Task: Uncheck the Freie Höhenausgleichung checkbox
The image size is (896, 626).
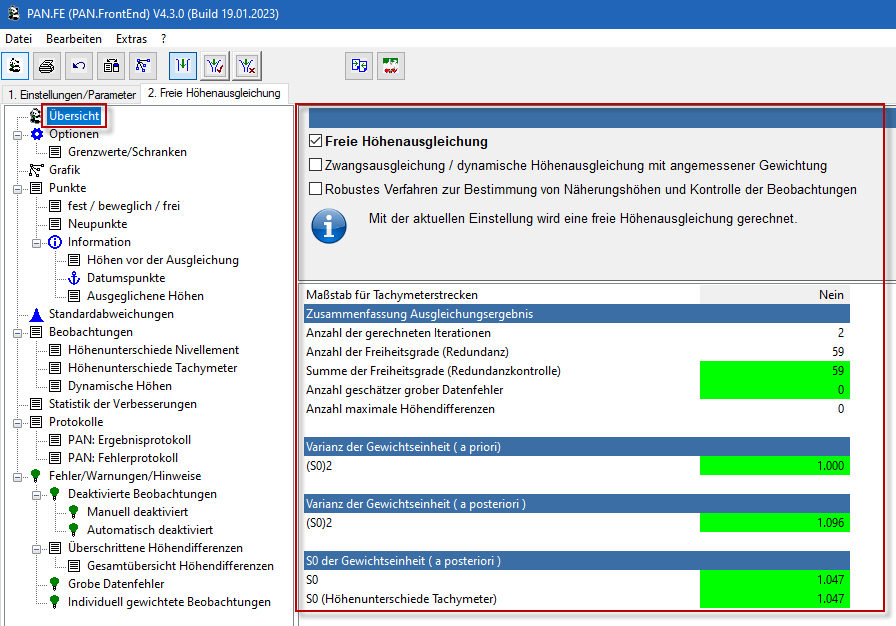Action: pyautogui.click(x=316, y=142)
